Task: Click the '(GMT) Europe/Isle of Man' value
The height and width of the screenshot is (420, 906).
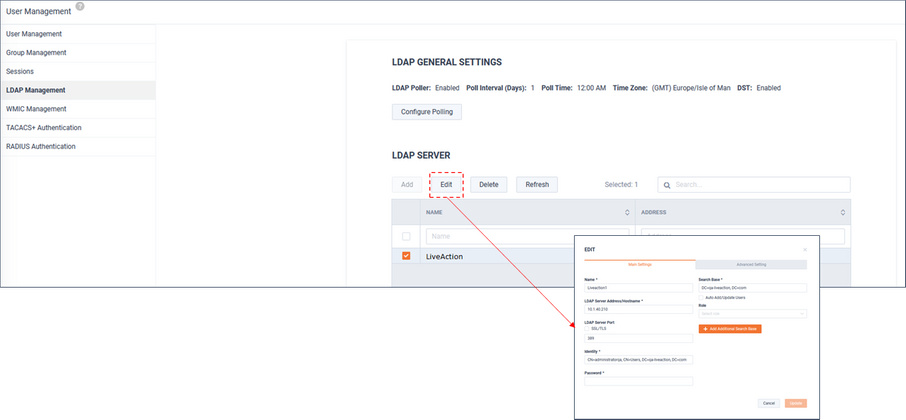Action: (x=691, y=88)
